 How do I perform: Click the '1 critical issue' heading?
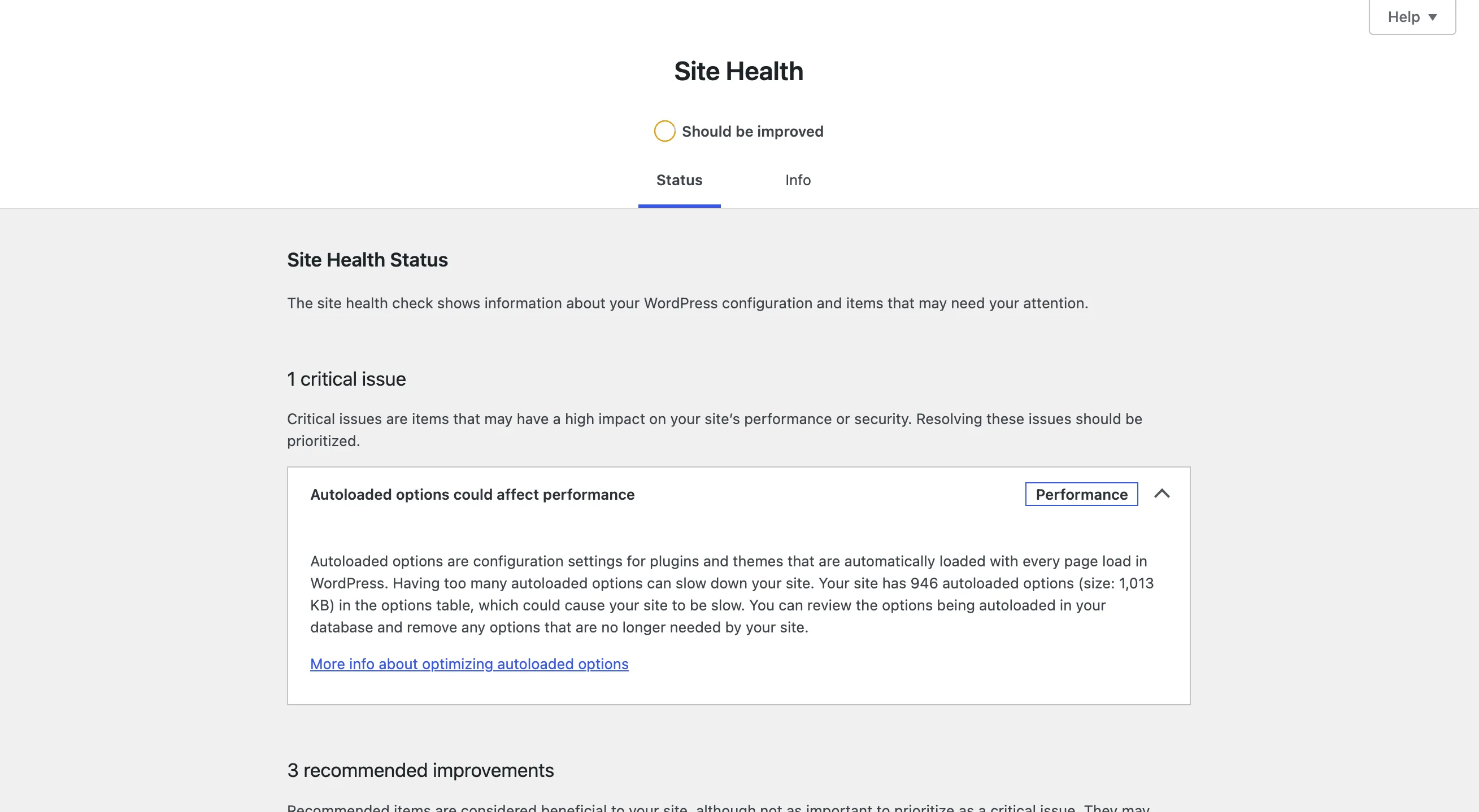pos(346,379)
